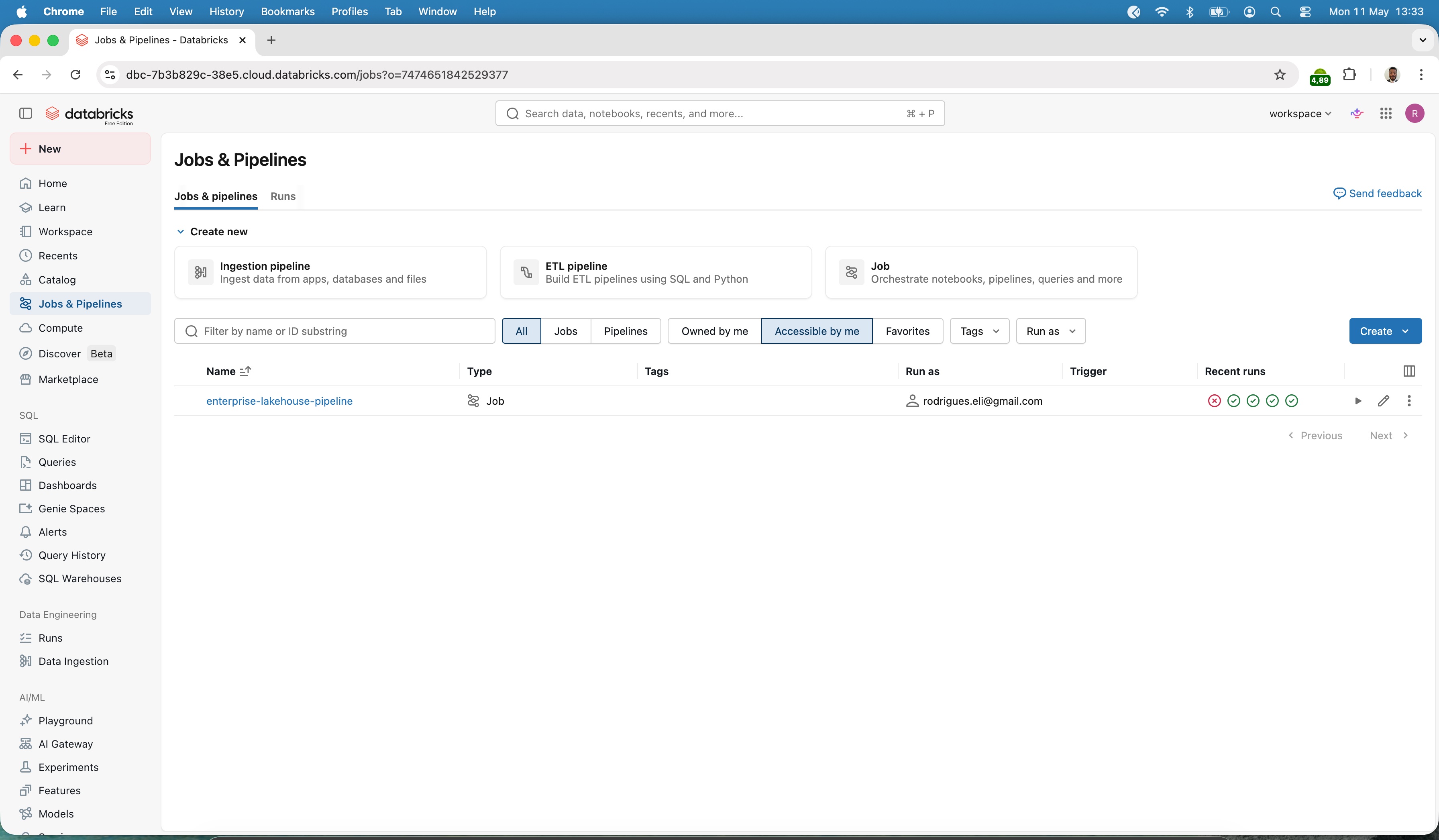Open Genie Spaces in the sidebar

[x=80, y=509]
